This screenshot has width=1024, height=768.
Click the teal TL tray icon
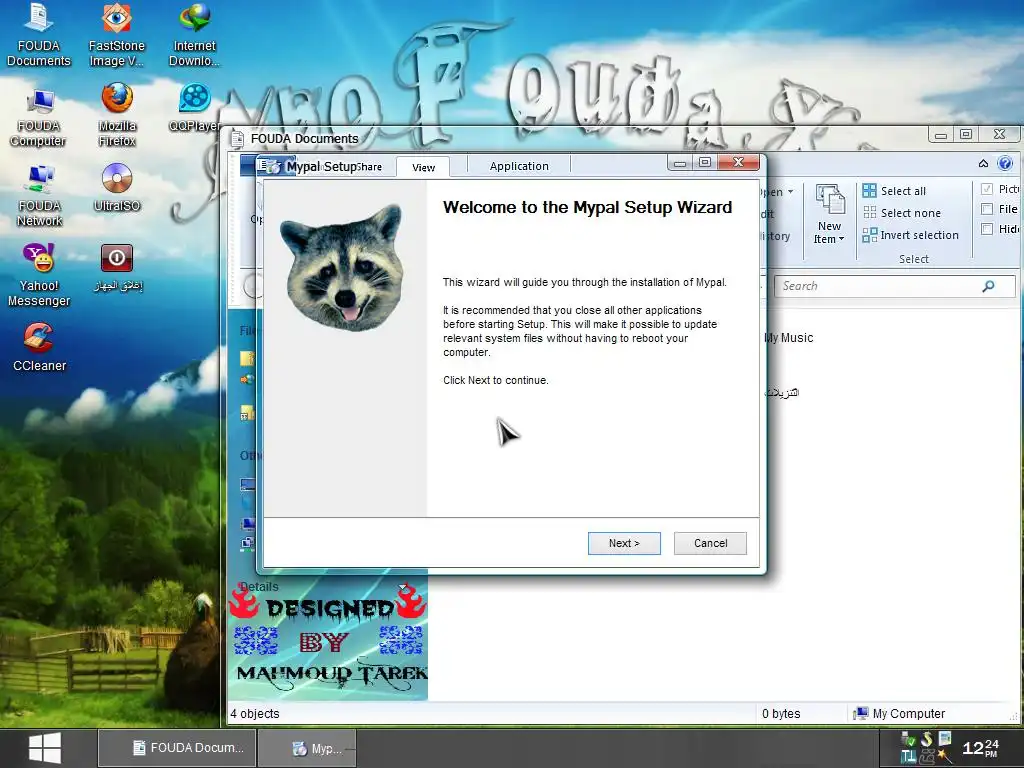[908, 758]
